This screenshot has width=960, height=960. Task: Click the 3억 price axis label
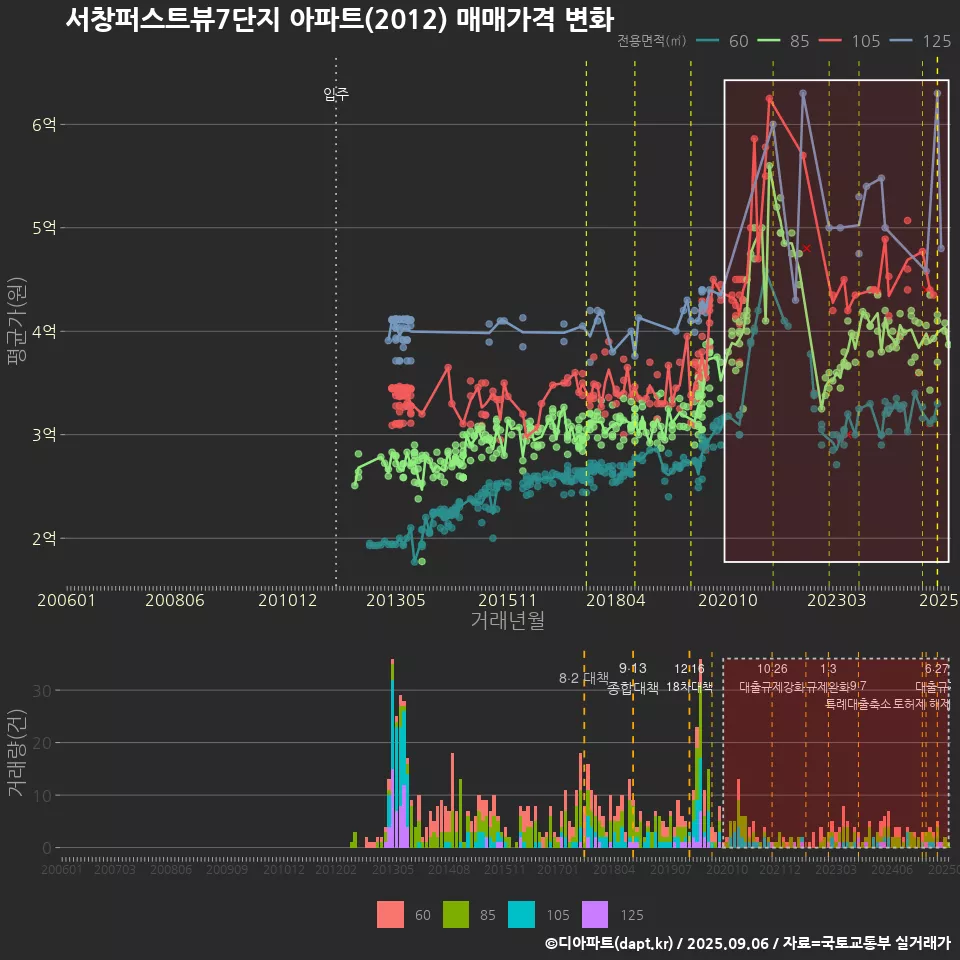coord(44,435)
